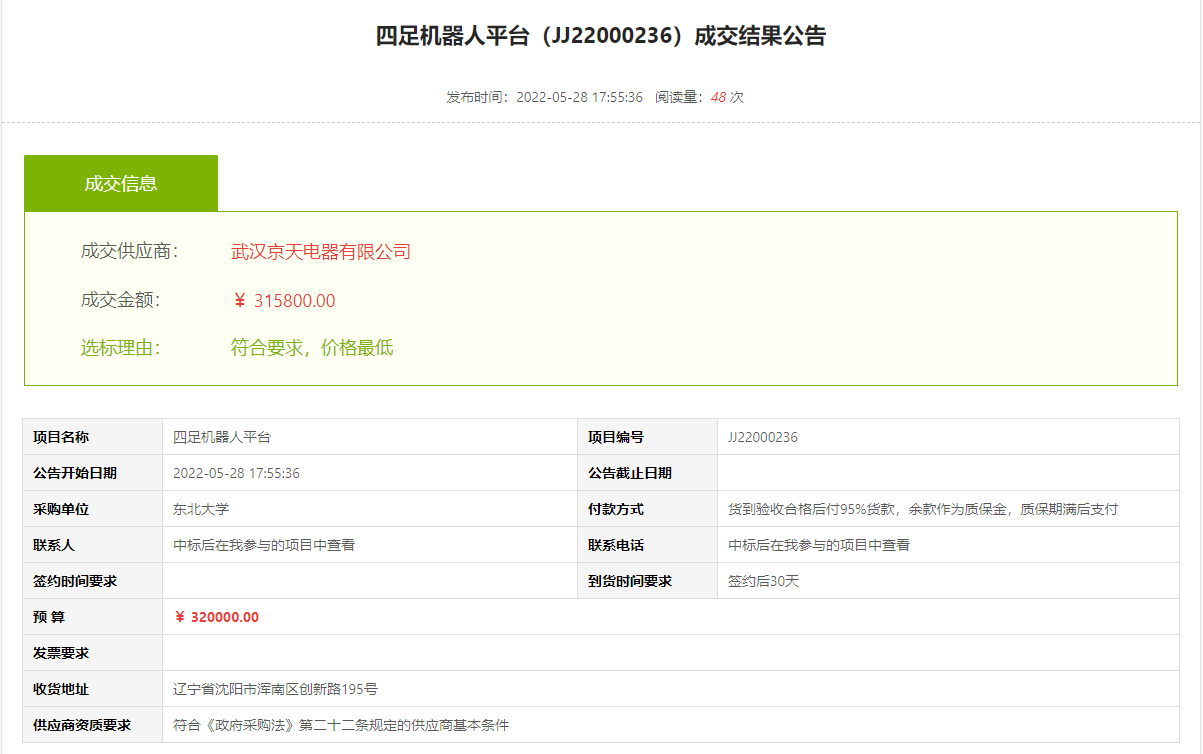Click the 四足机器人平台 value in the table
Image resolution: width=1203 pixels, height=754 pixels.
[x=222, y=437]
